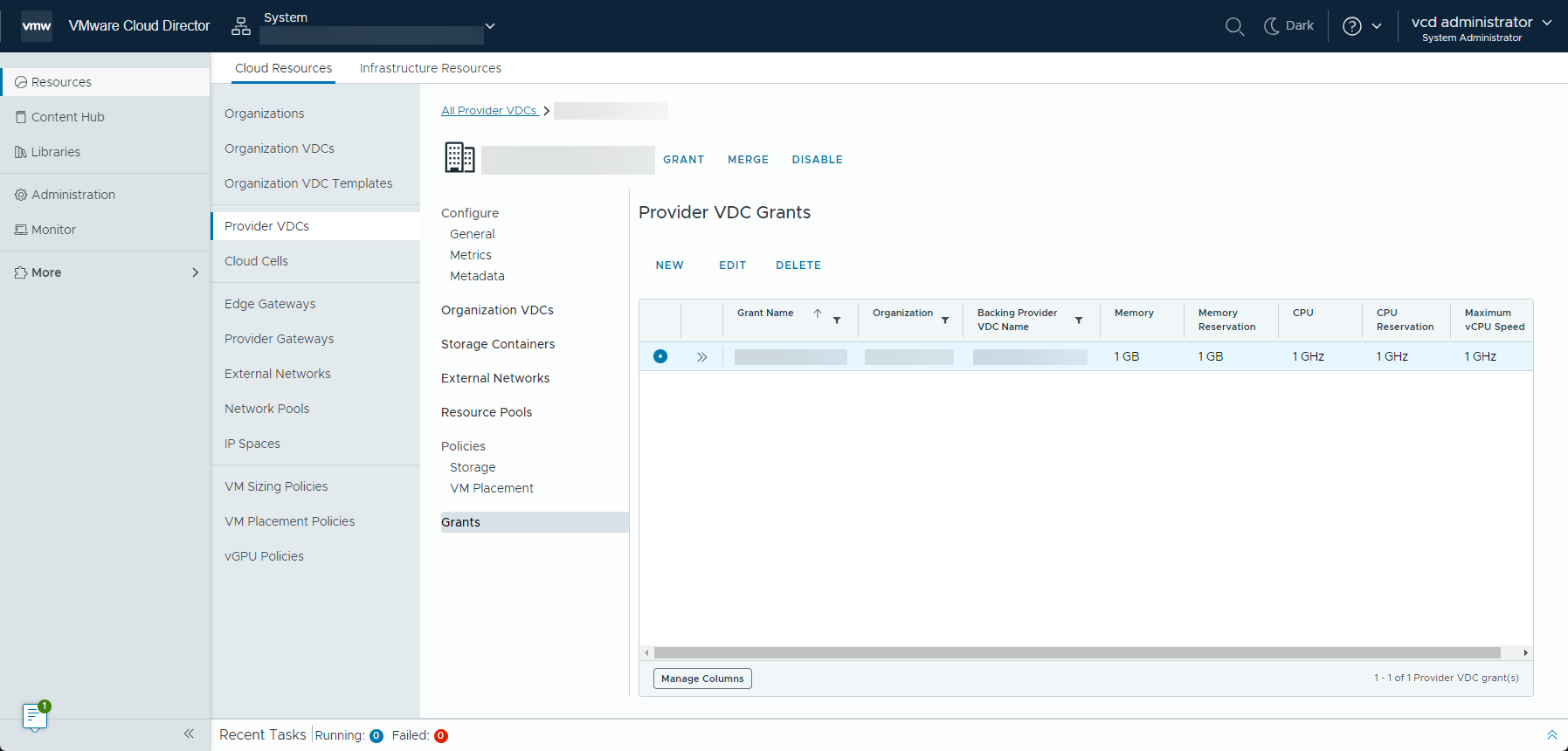Expand grant row details chevrons
1568x751 pixels.
[701, 357]
